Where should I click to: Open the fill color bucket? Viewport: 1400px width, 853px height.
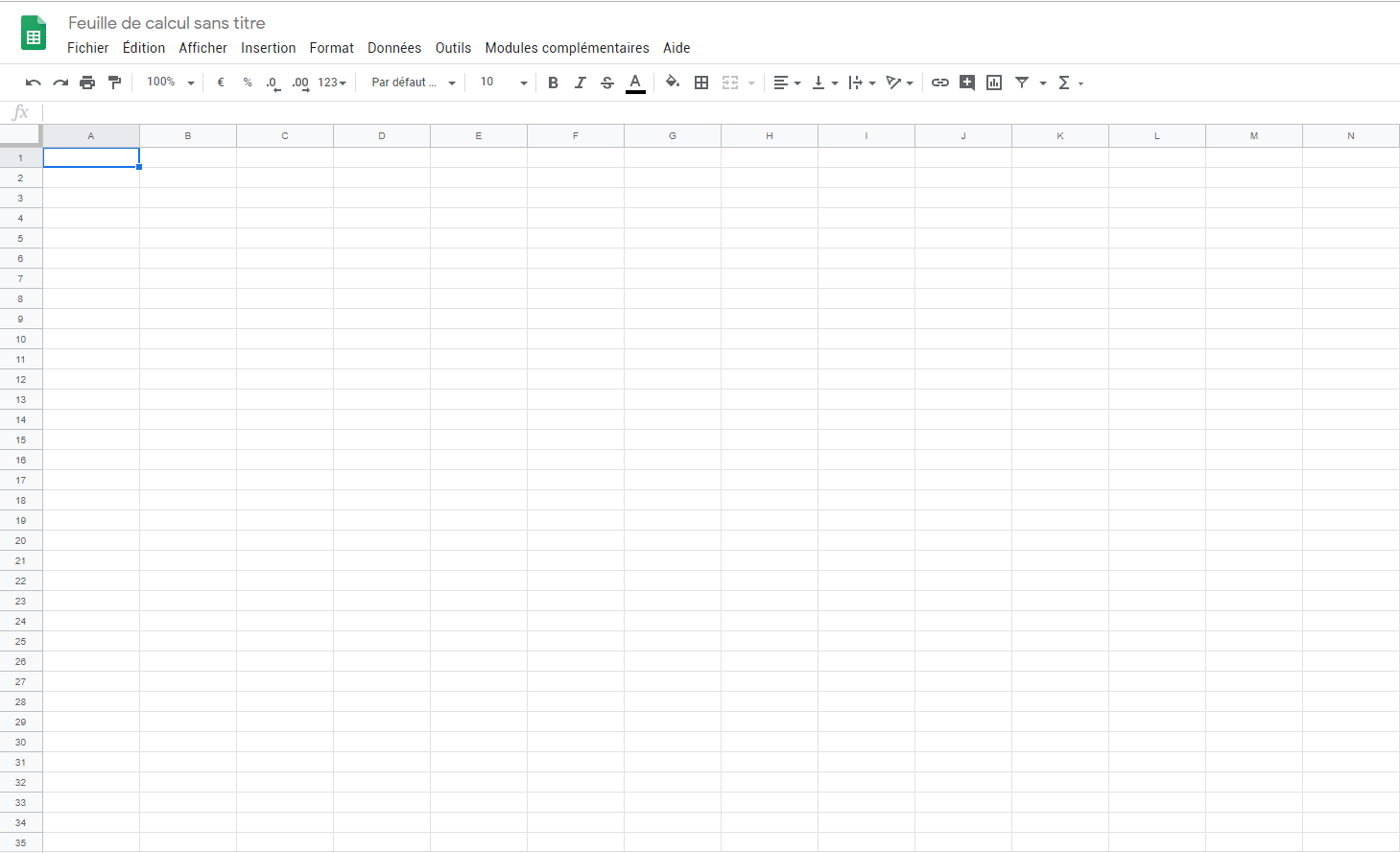(x=673, y=83)
